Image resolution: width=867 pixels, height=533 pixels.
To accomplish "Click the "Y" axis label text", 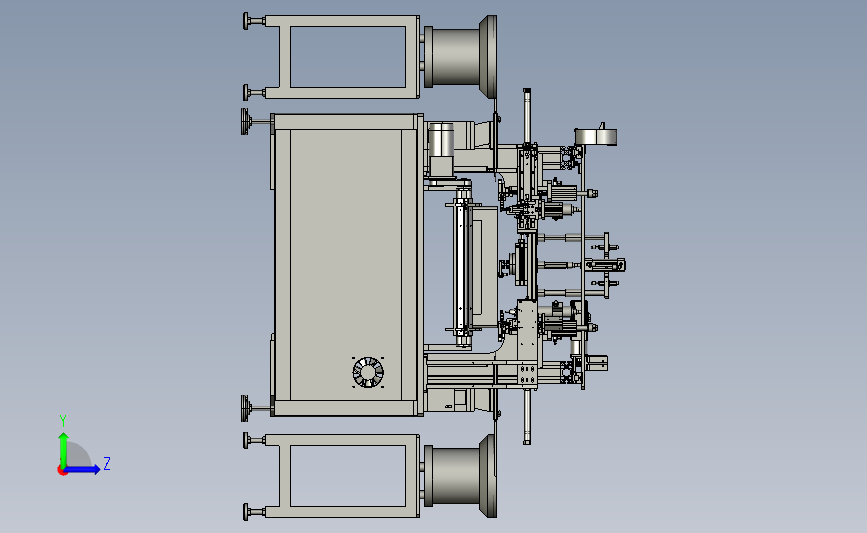I will point(63,421).
